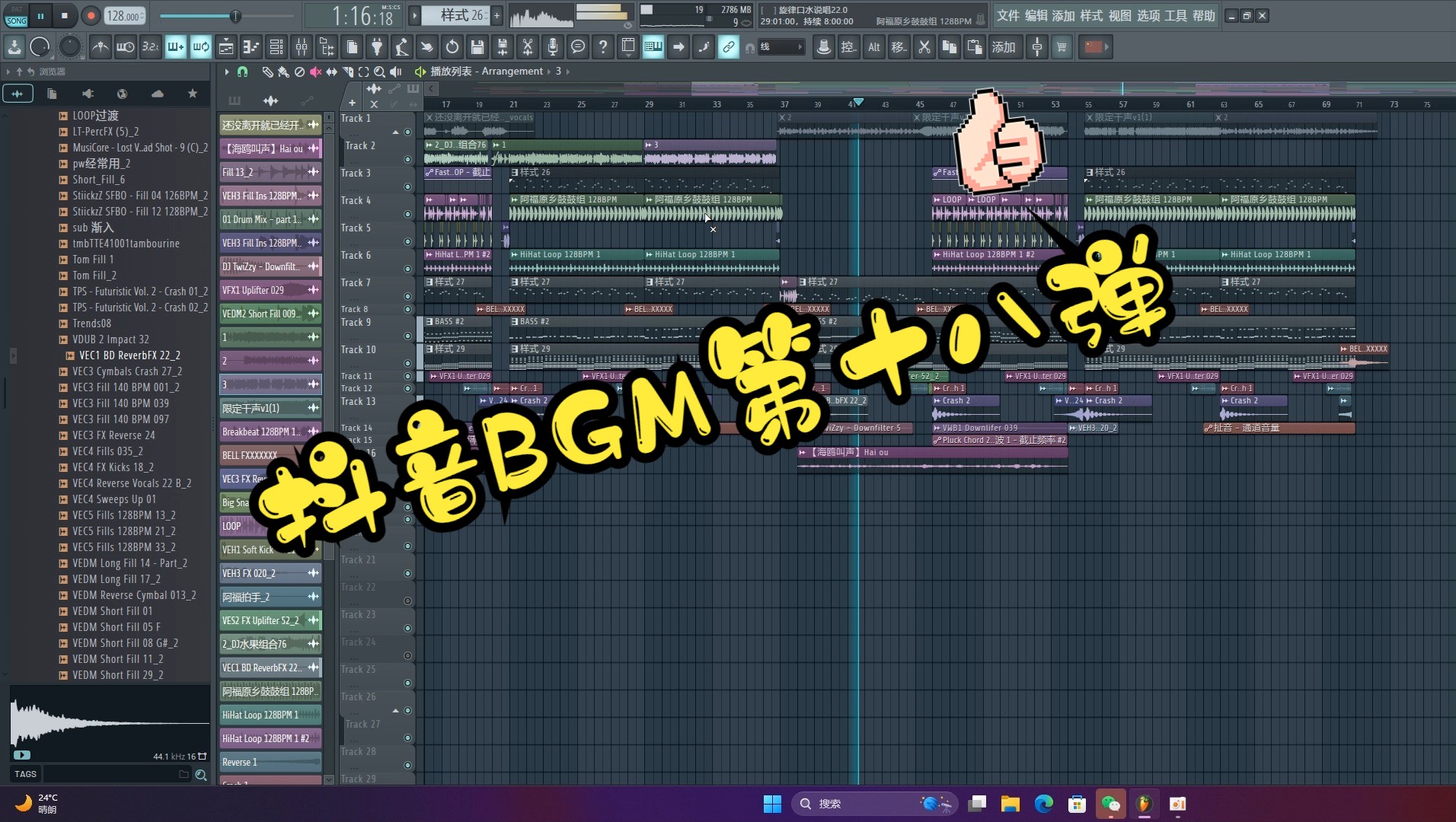The width and height of the screenshot is (1456, 822).
Task: Select the Slice tool in playlist
Action: 347,72
